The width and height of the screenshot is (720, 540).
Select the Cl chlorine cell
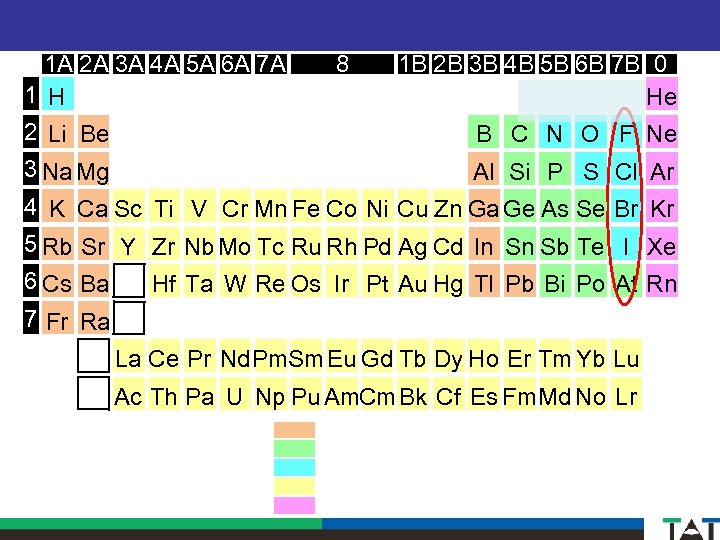626,169
